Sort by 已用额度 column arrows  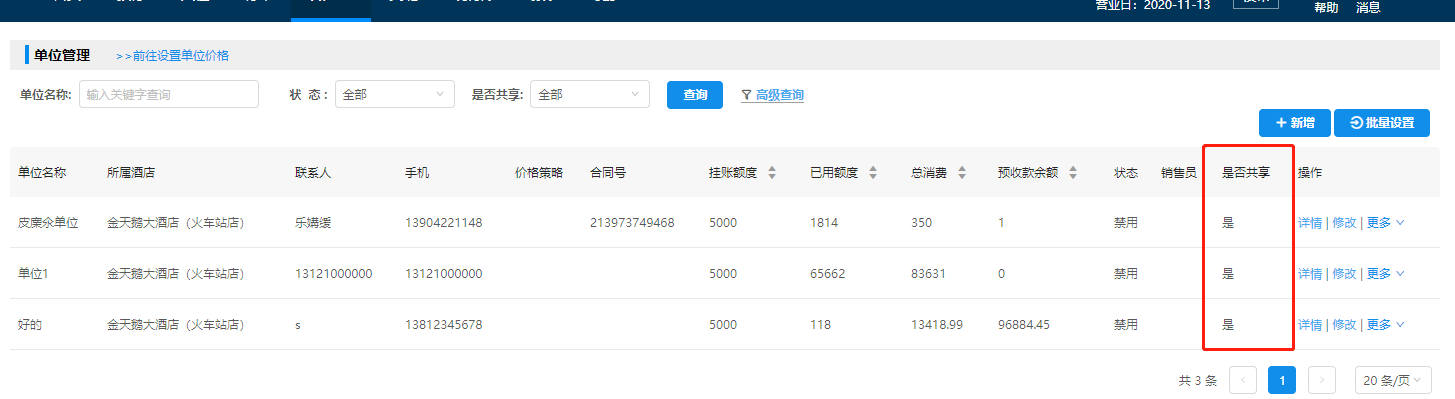pos(873,172)
